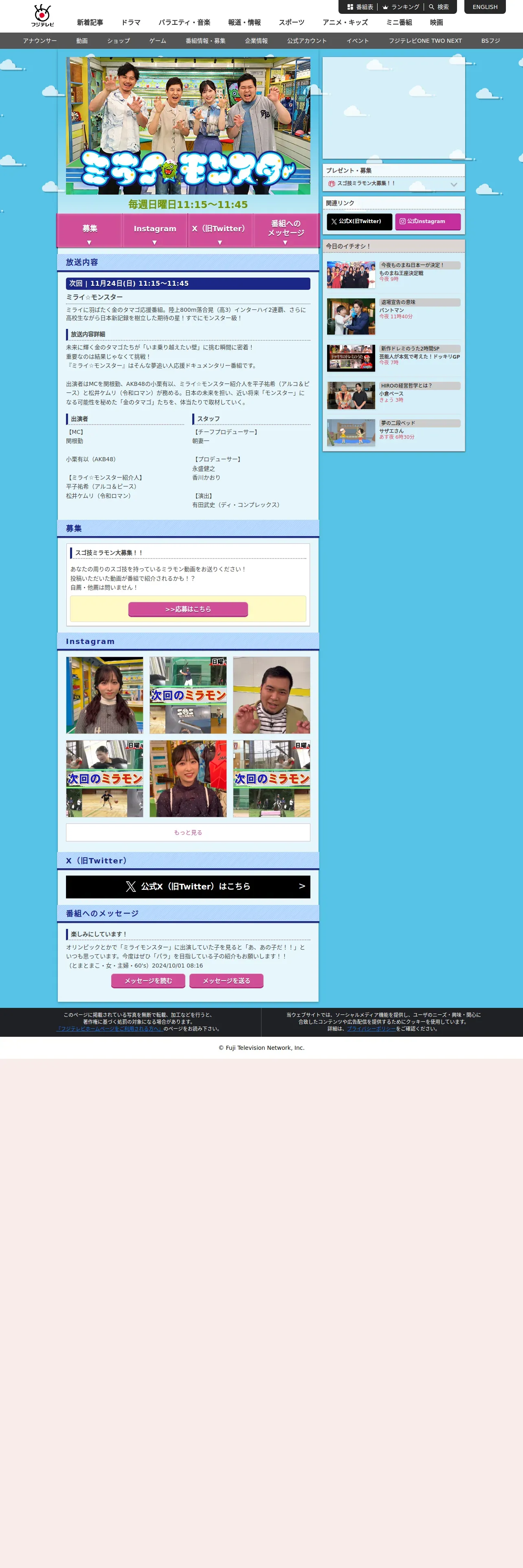Image resolution: width=523 pixels, height=1568 pixels.
Task: Go to ゲーム page
Action: [158, 41]
